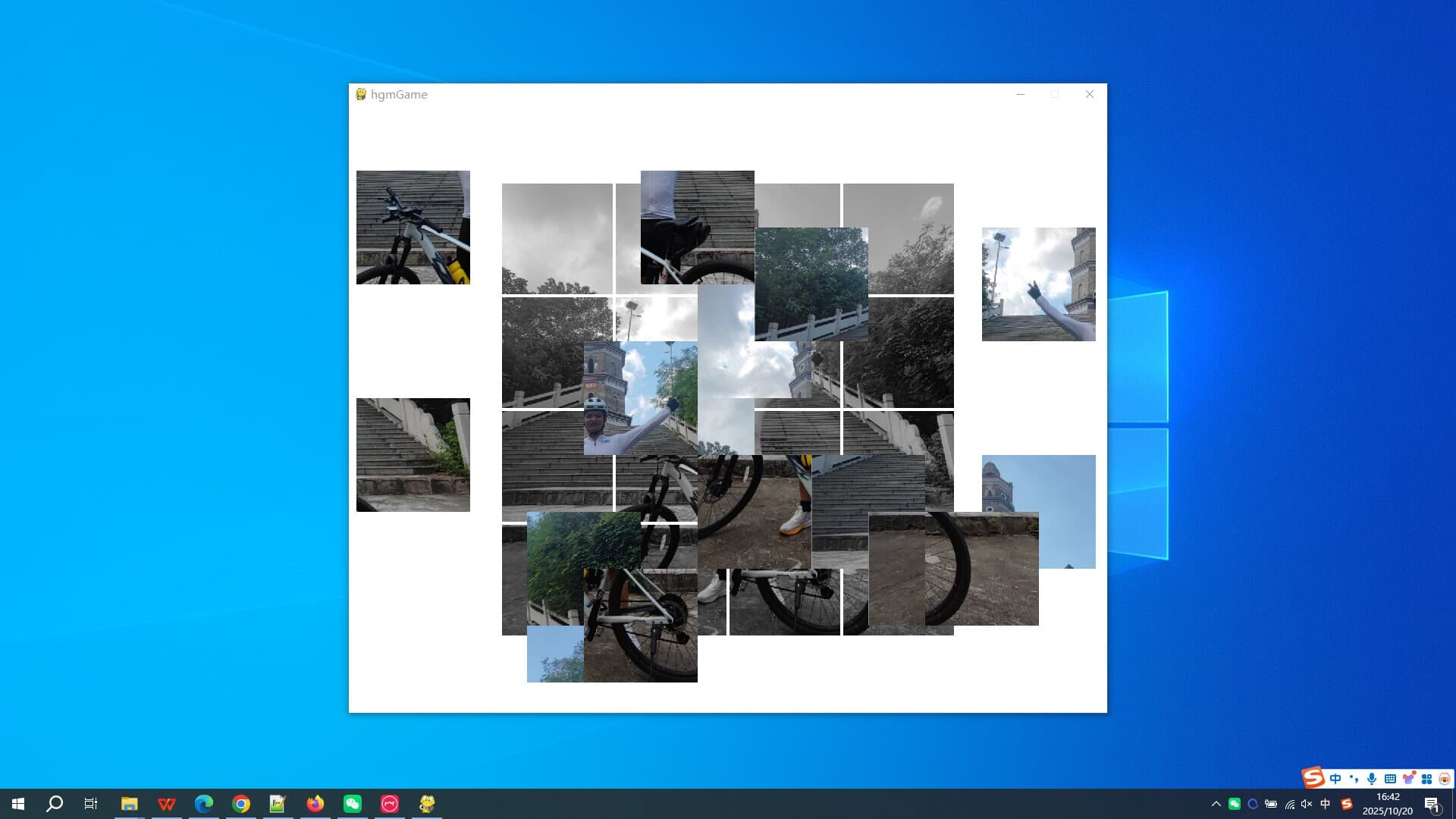Open Google Chrome from the taskbar
Image resolution: width=1456 pixels, height=819 pixels.
[x=241, y=804]
